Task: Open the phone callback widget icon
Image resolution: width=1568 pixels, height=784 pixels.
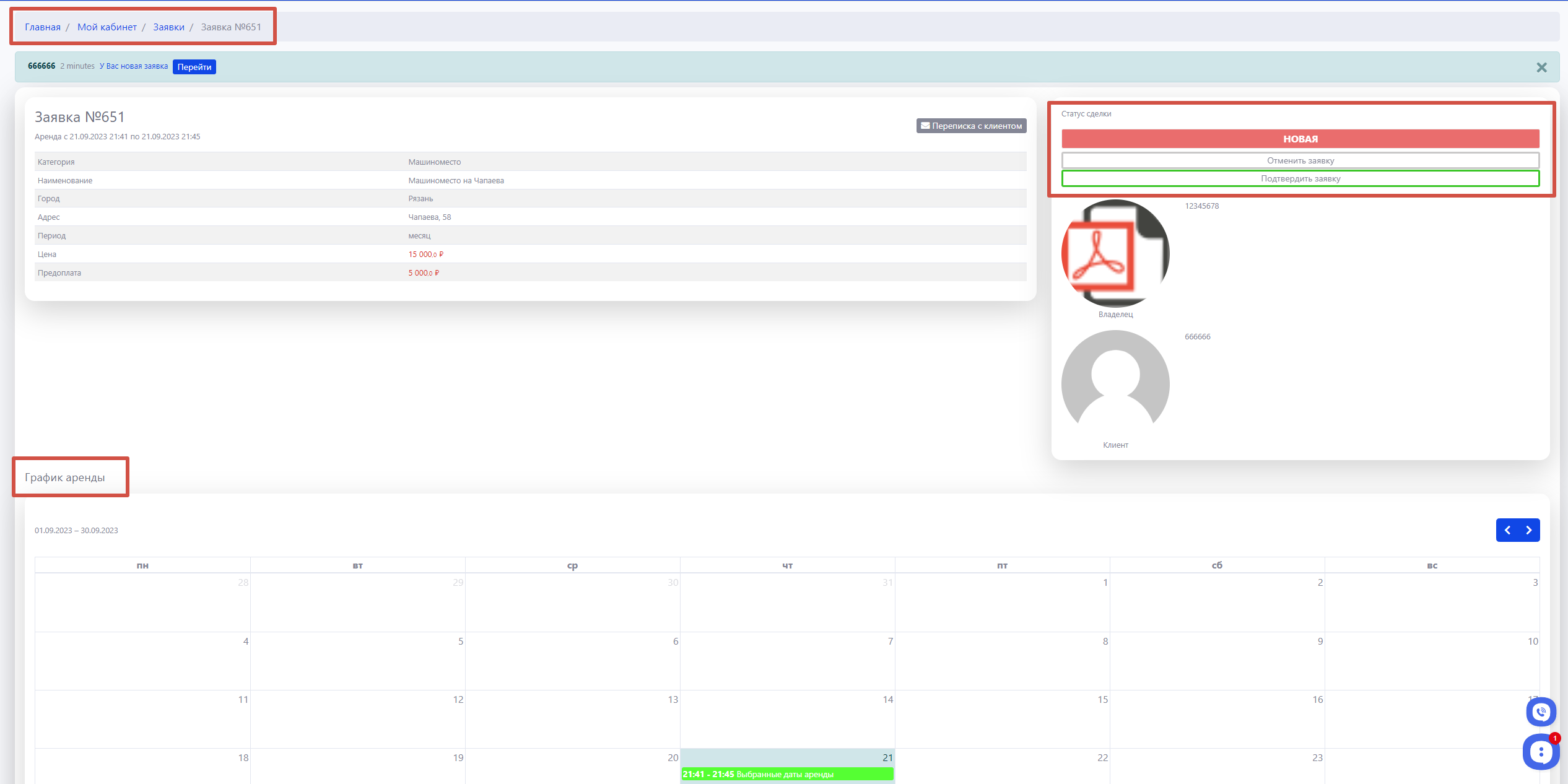Action: tap(1541, 712)
